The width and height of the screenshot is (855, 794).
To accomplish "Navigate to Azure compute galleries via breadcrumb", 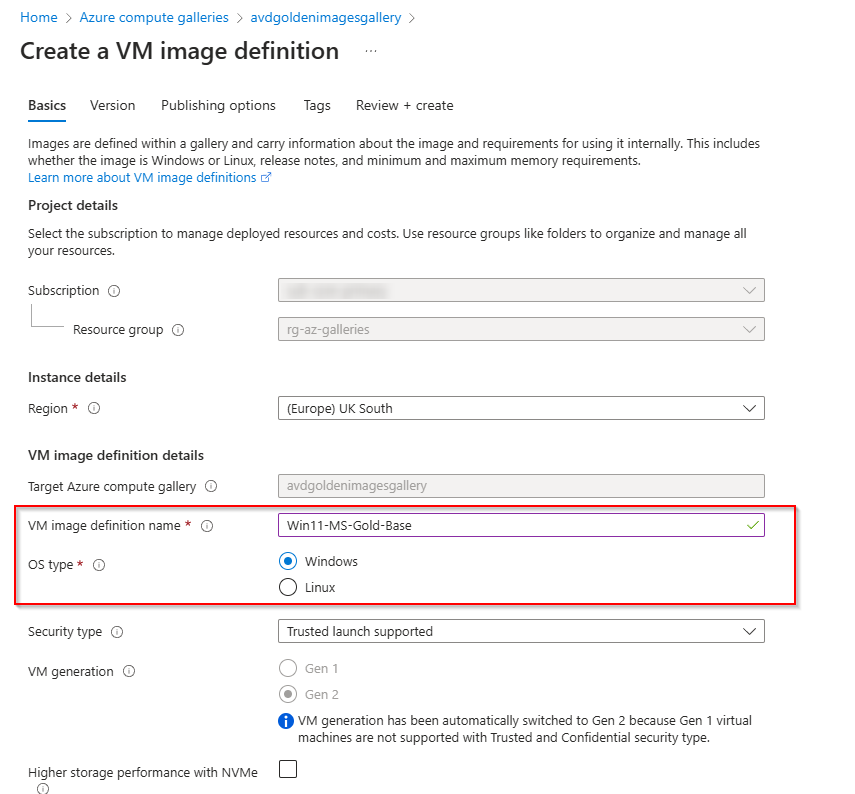I will [154, 17].
